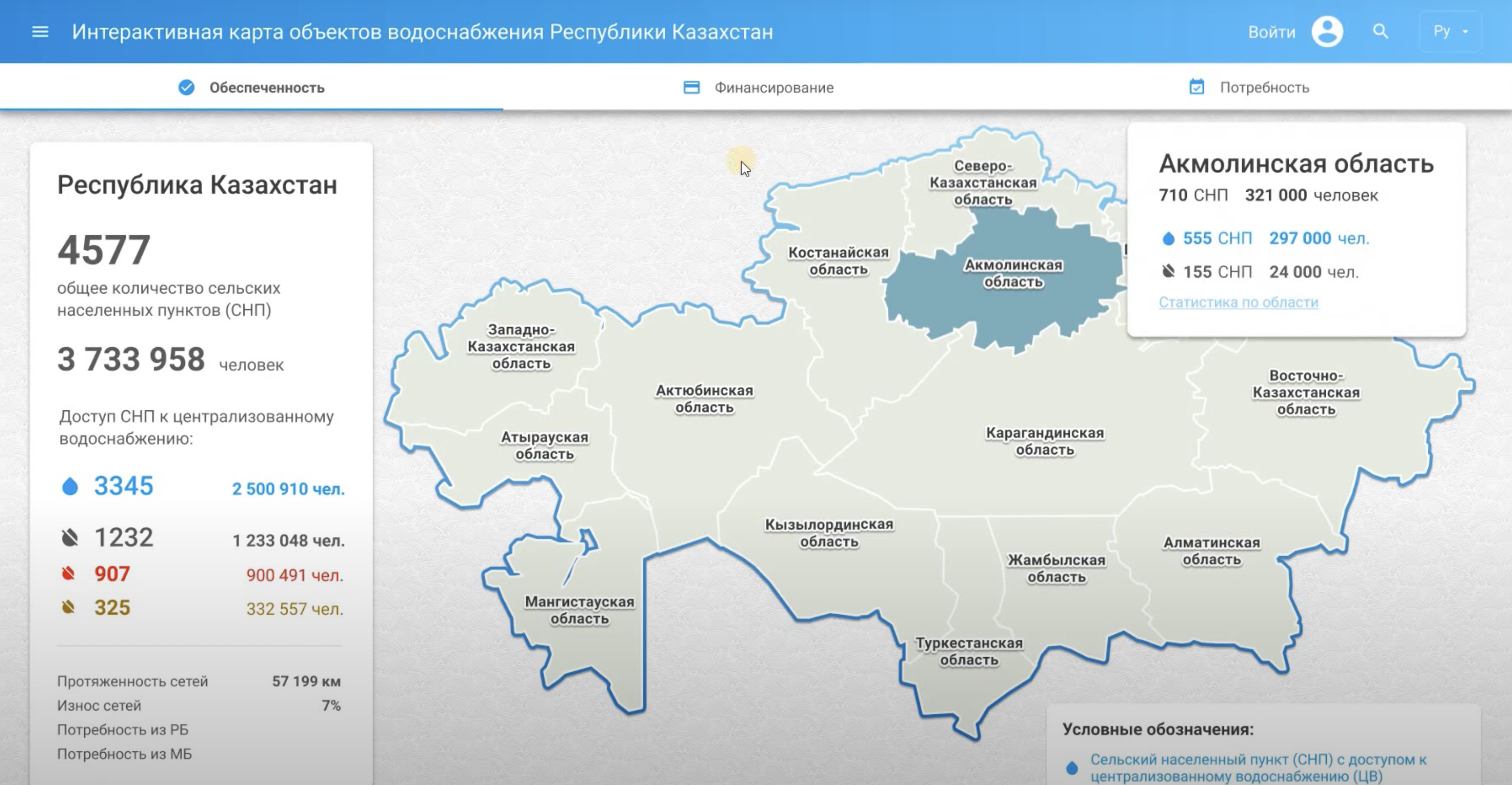Click the search magnifier icon
The height and width of the screenshot is (785, 1512).
tap(1381, 32)
